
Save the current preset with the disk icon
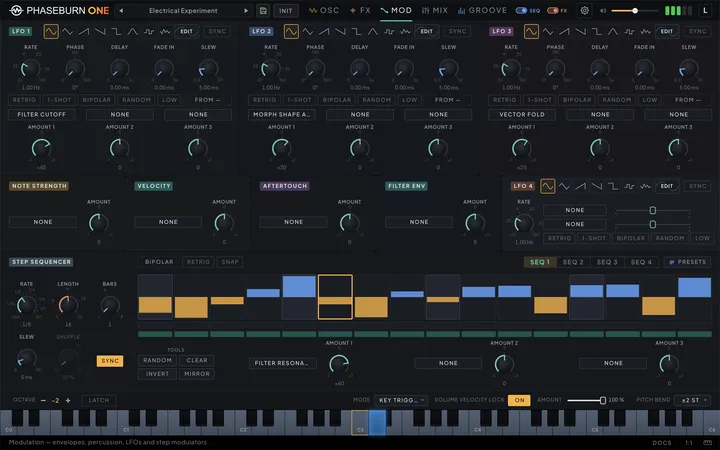click(x=263, y=11)
